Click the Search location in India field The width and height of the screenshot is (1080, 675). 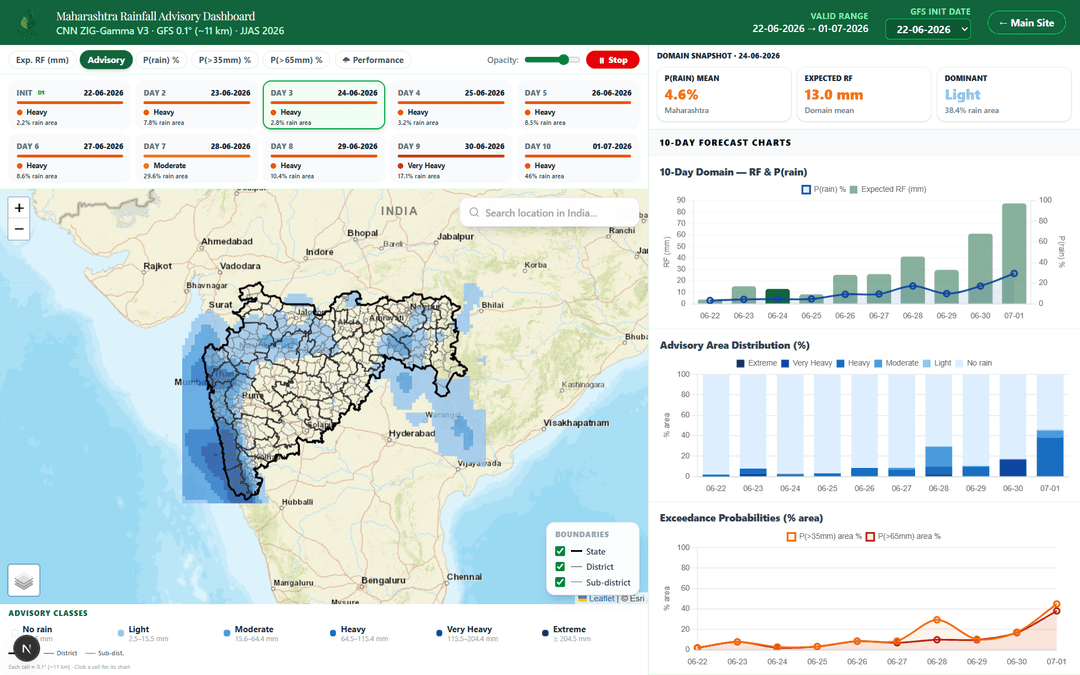(549, 213)
